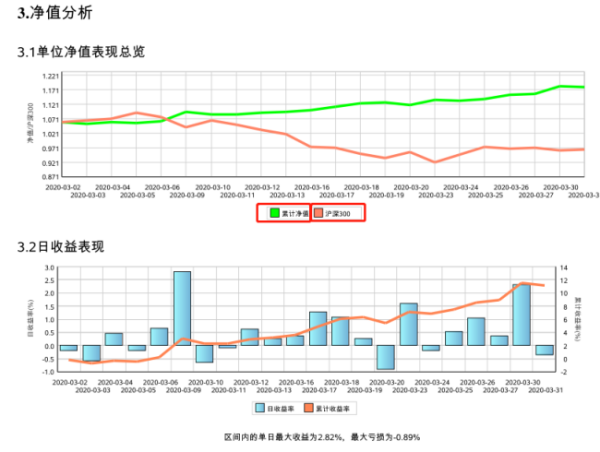Click the 14 mark on the right-hand axis
The image size is (600, 452).
tap(564, 268)
